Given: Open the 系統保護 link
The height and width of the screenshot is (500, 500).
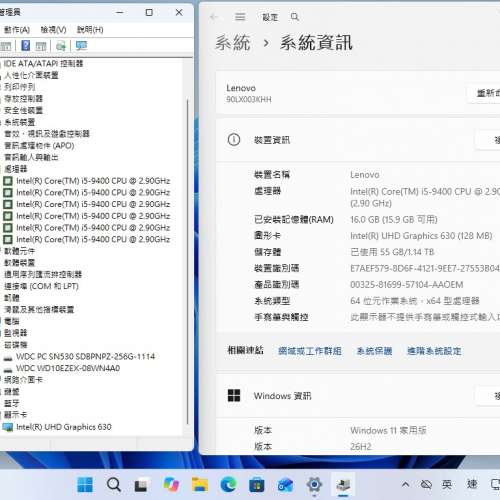Looking at the screenshot, I should [374, 351].
